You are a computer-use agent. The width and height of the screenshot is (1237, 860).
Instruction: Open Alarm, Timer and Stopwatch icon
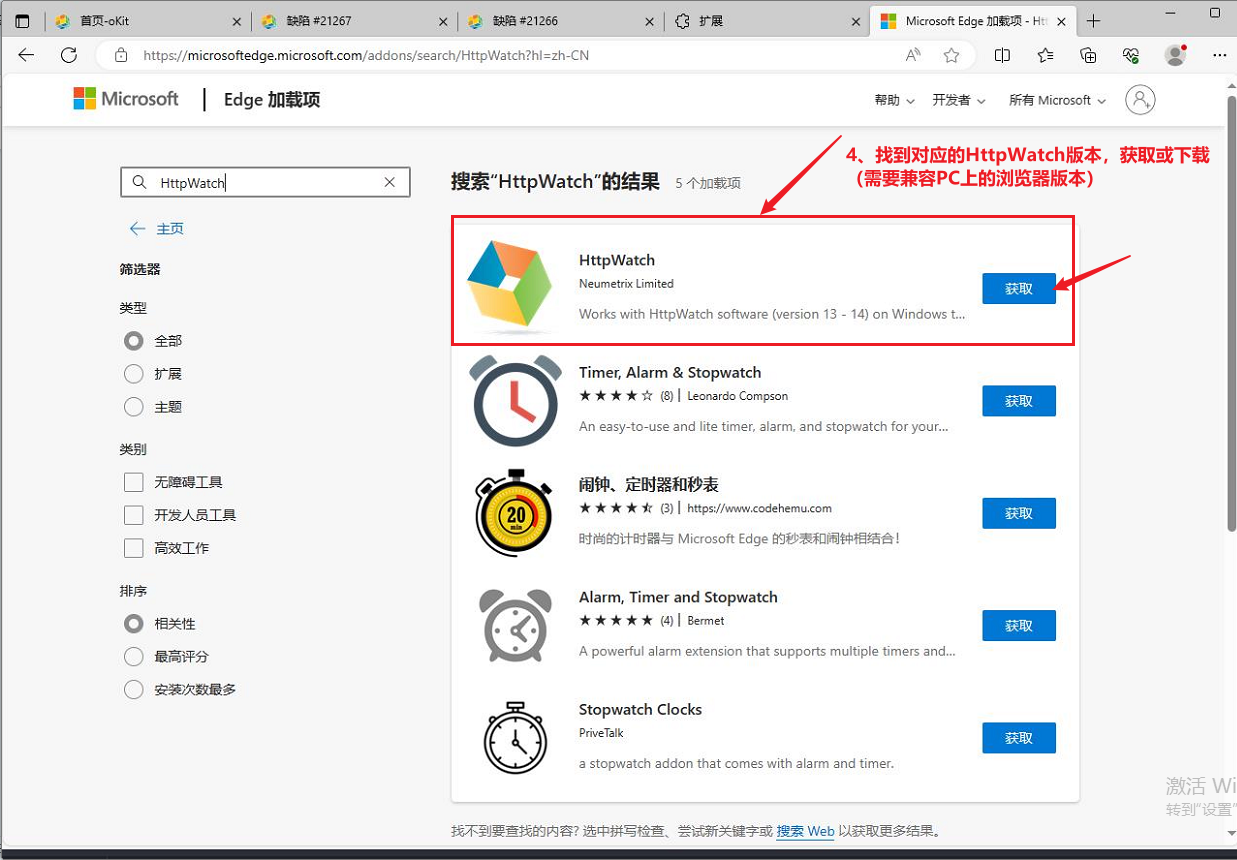[x=515, y=625]
